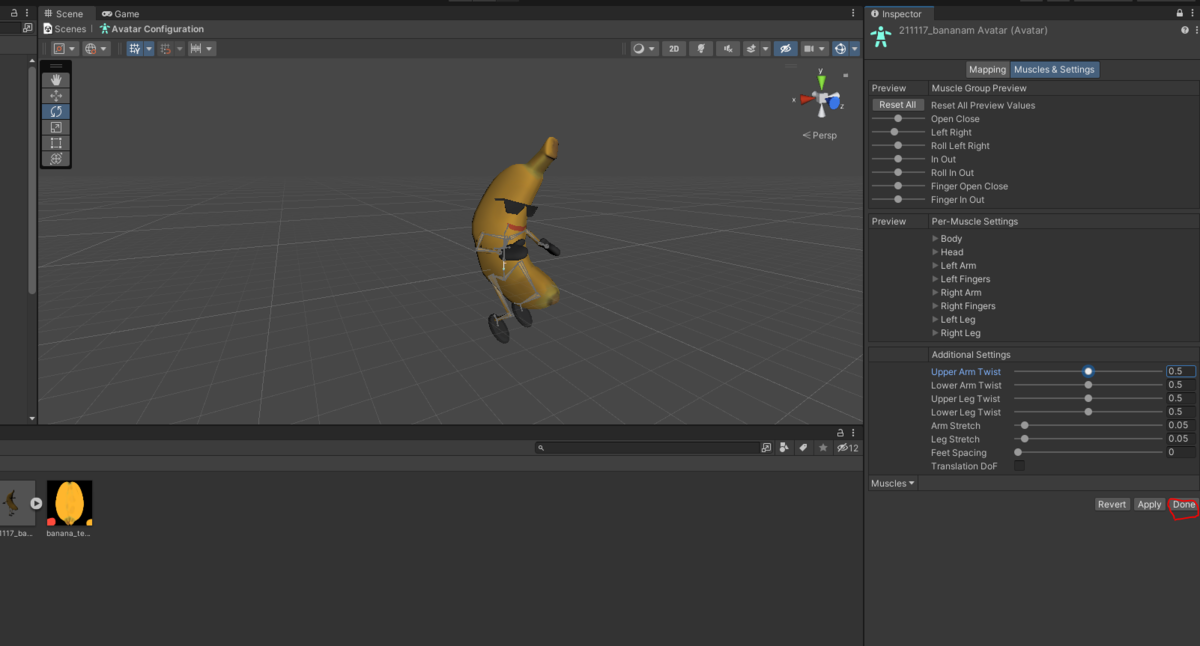Click the Reset All button
The width and height of the screenshot is (1200, 646).
coord(897,105)
